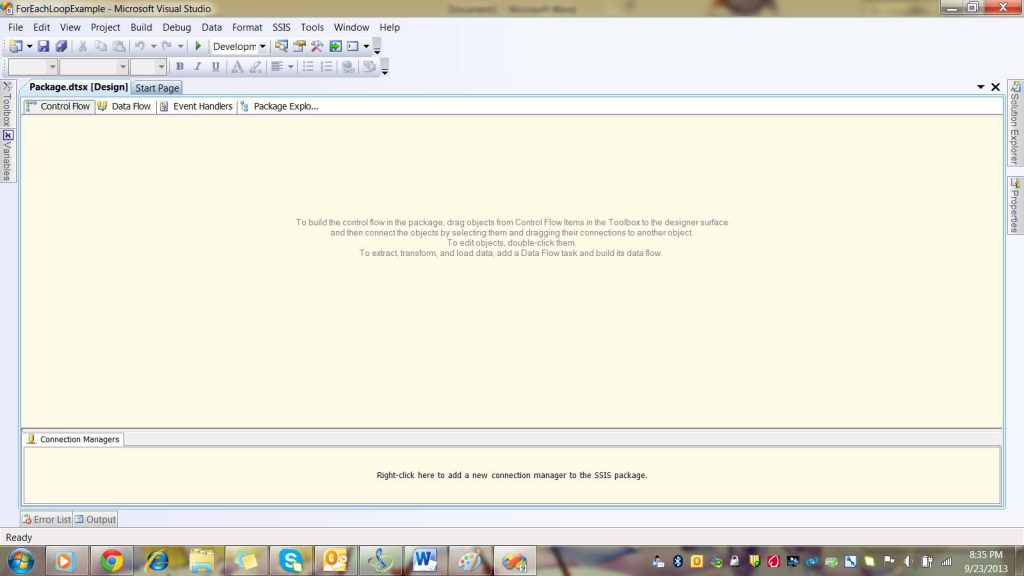Viewport: 1024px width, 576px height.
Task: Open the Toolbox toolbar icon with hammer and wrench
Action: point(317,46)
